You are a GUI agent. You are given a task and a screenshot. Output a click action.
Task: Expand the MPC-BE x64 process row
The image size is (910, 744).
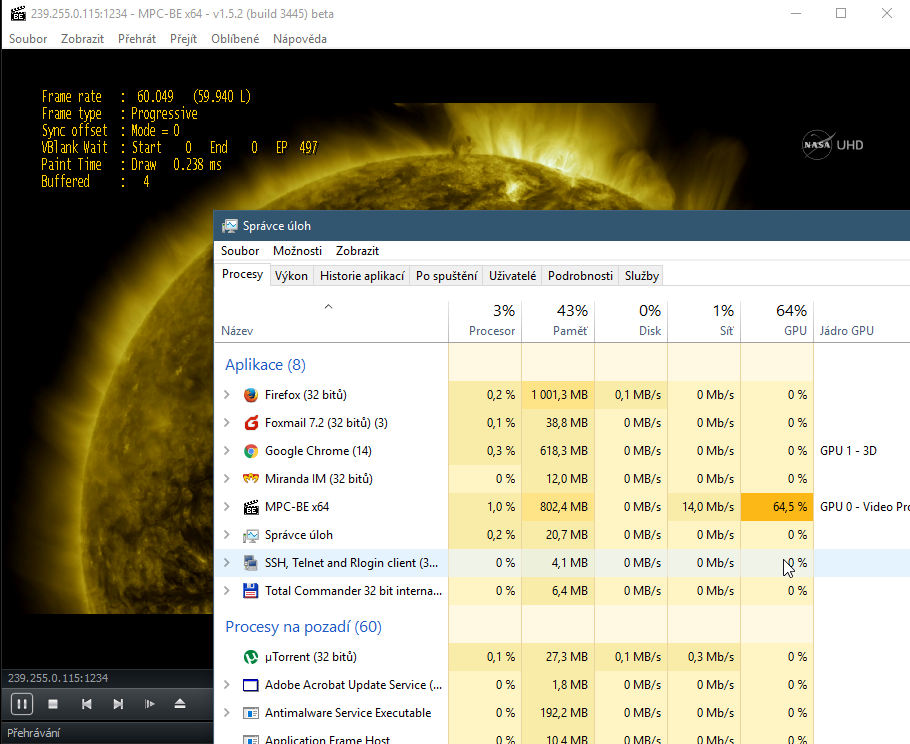tap(227, 507)
